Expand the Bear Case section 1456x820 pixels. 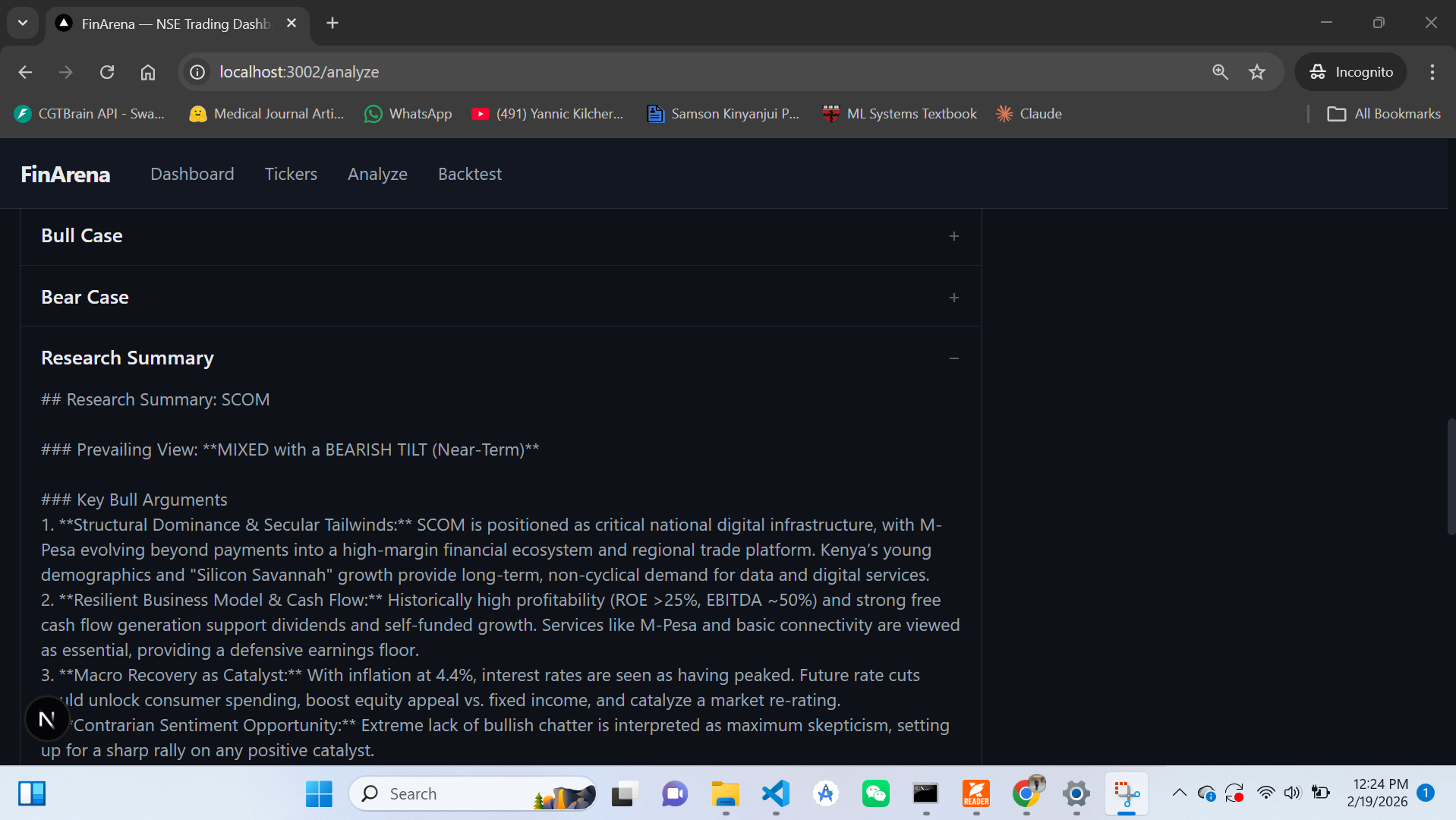(953, 298)
